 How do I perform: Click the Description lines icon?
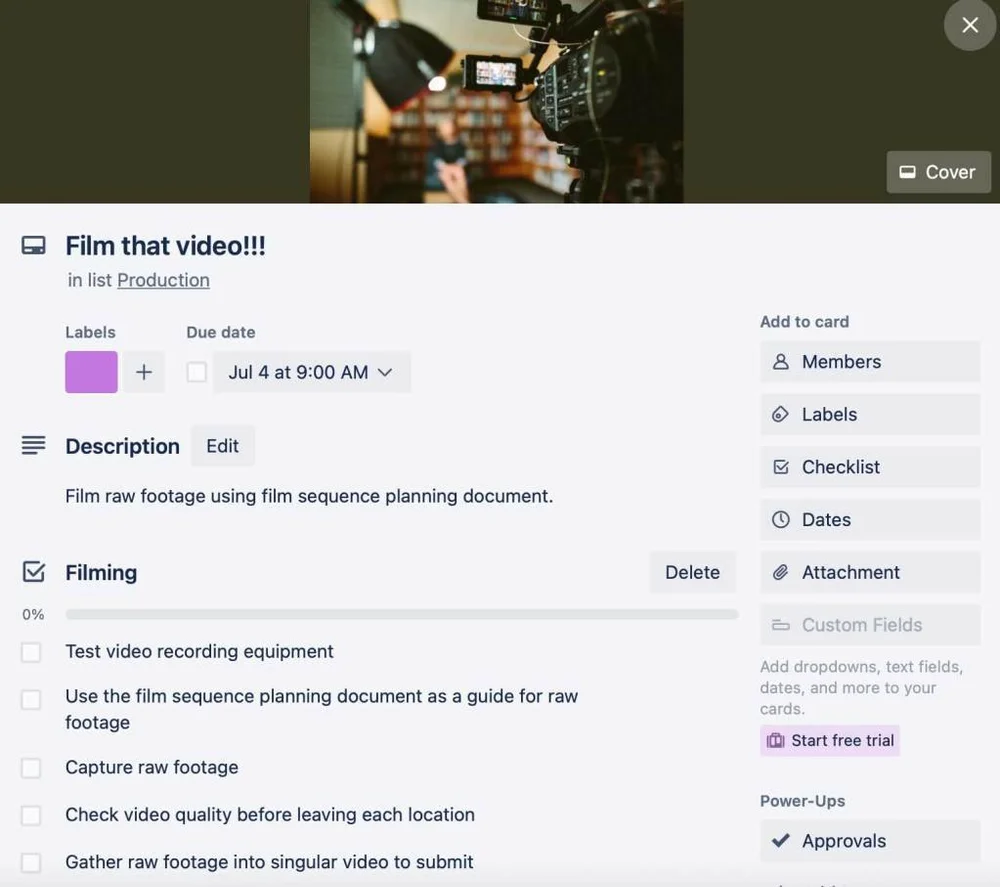point(33,445)
